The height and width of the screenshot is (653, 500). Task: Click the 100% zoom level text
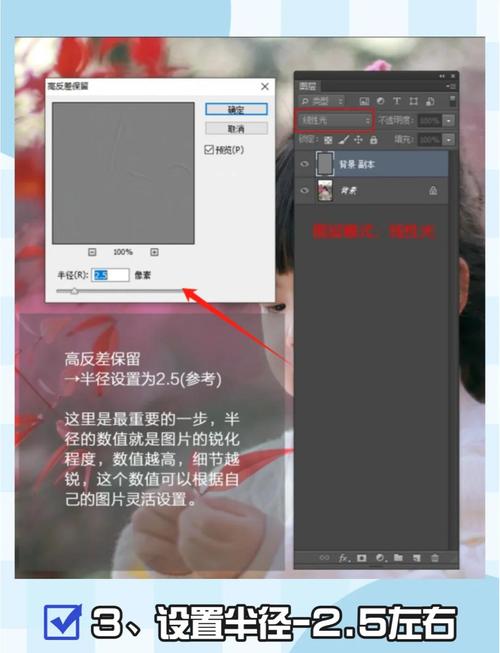point(123,252)
